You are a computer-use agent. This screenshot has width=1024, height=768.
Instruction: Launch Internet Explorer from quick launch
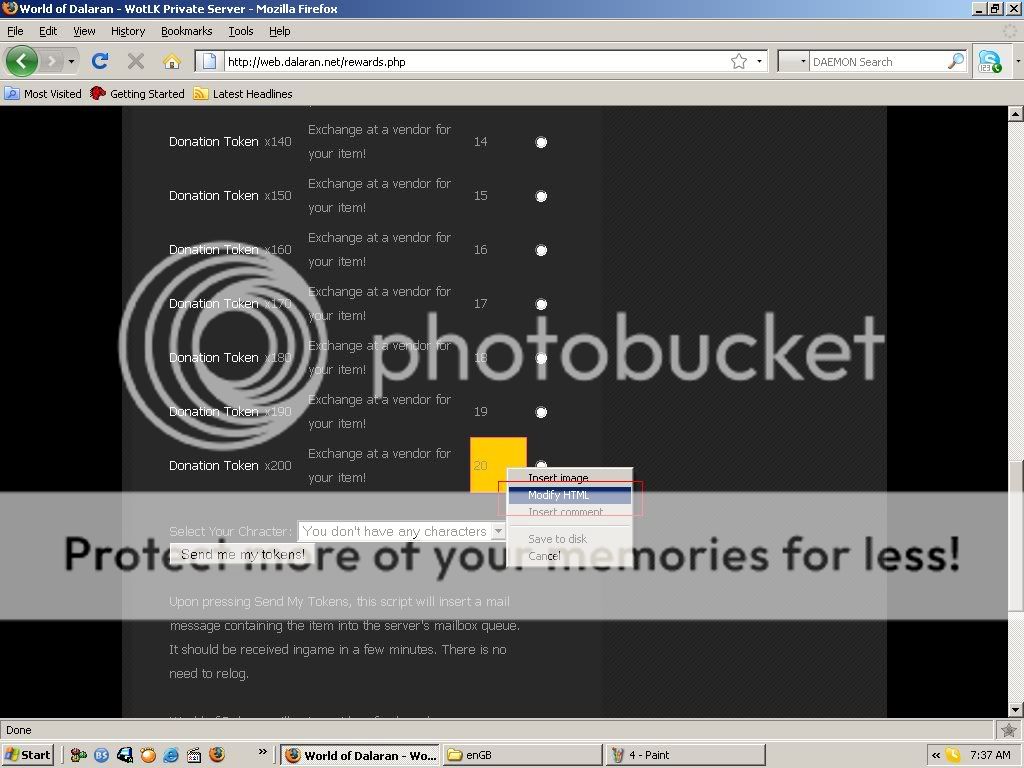(171, 755)
